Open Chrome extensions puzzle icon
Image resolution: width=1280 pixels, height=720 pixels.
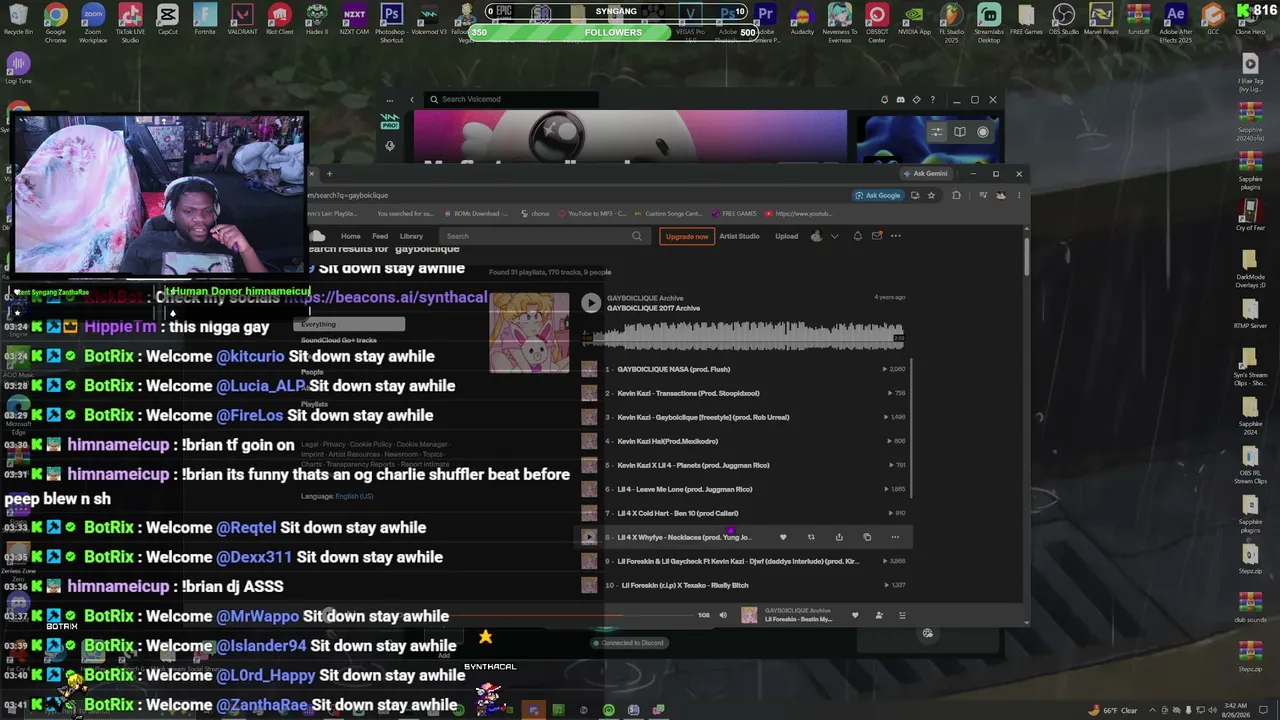(956, 195)
